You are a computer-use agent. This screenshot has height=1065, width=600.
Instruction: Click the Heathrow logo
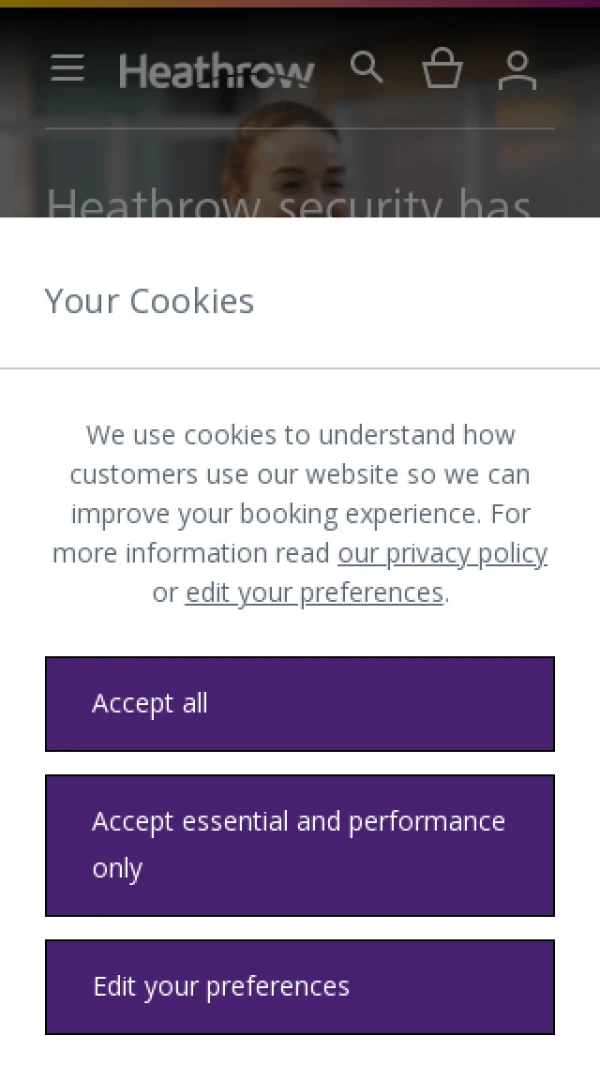tap(216, 71)
